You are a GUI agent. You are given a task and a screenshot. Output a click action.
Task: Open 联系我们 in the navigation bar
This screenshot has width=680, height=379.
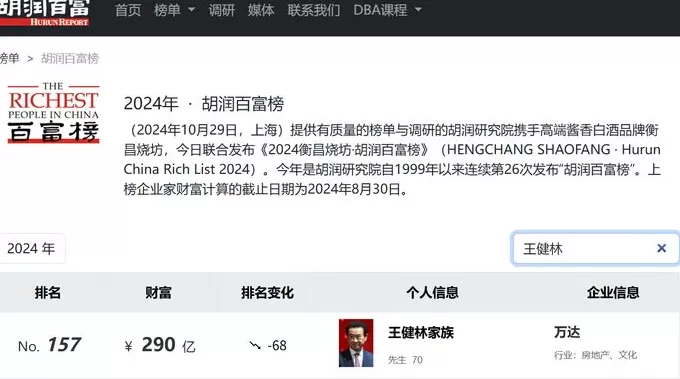click(314, 10)
